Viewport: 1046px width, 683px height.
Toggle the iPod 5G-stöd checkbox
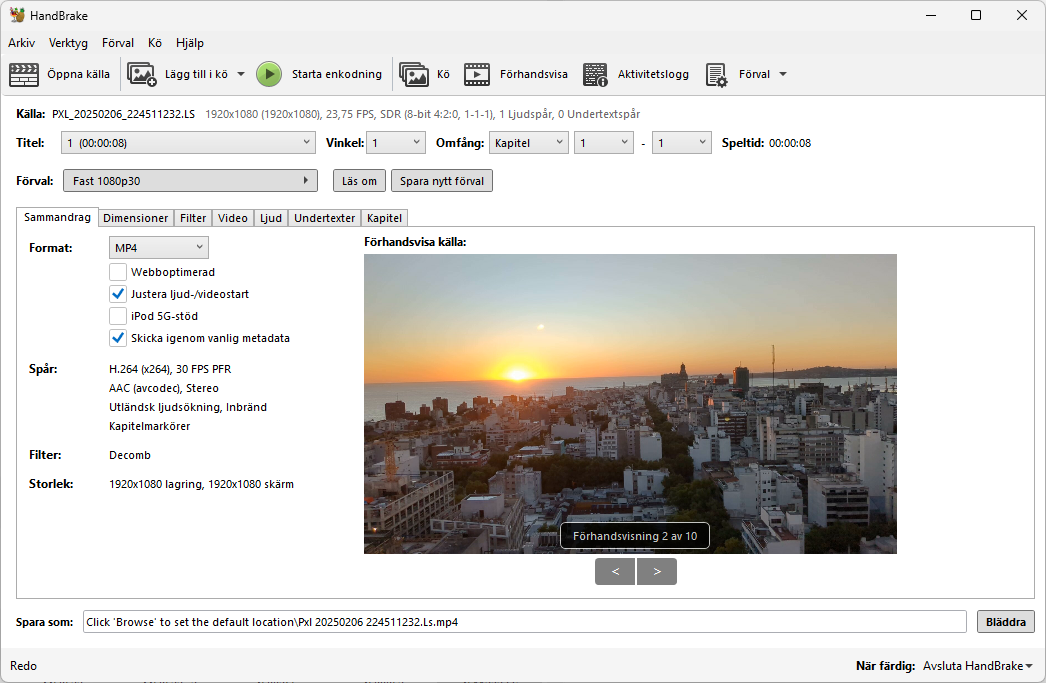point(118,316)
